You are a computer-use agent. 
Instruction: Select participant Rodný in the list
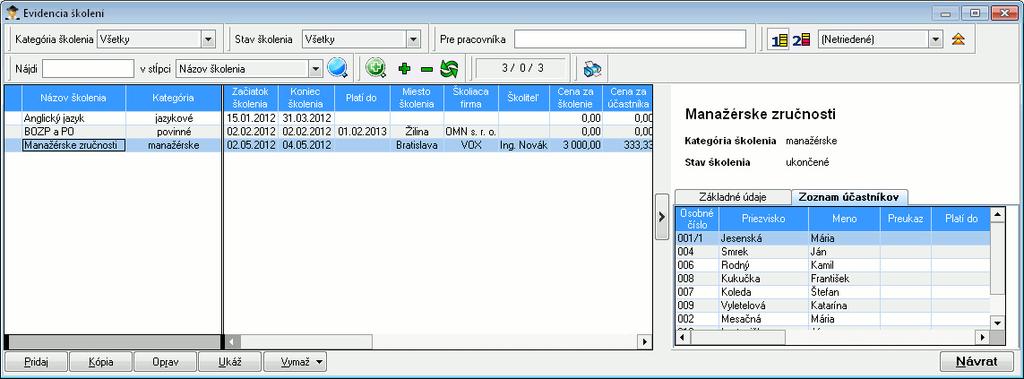(x=833, y=265)
